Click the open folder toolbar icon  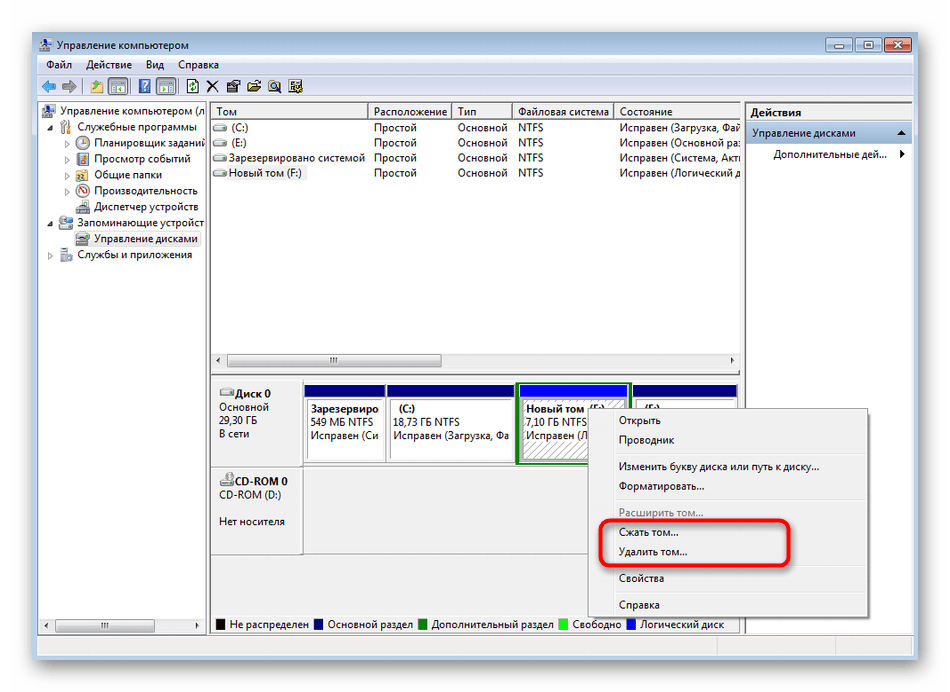tap(254, 86)
